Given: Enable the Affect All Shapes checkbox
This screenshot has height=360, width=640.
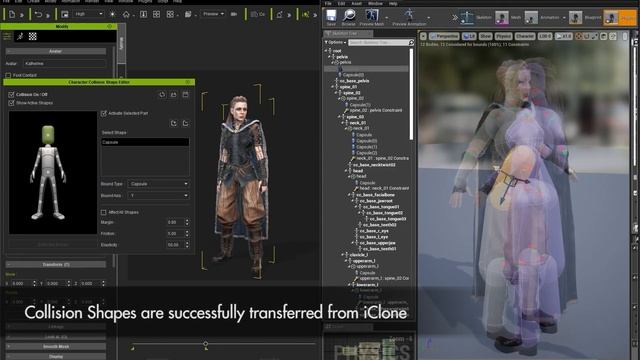Looking at the screenshot, I should pos(104,212).
